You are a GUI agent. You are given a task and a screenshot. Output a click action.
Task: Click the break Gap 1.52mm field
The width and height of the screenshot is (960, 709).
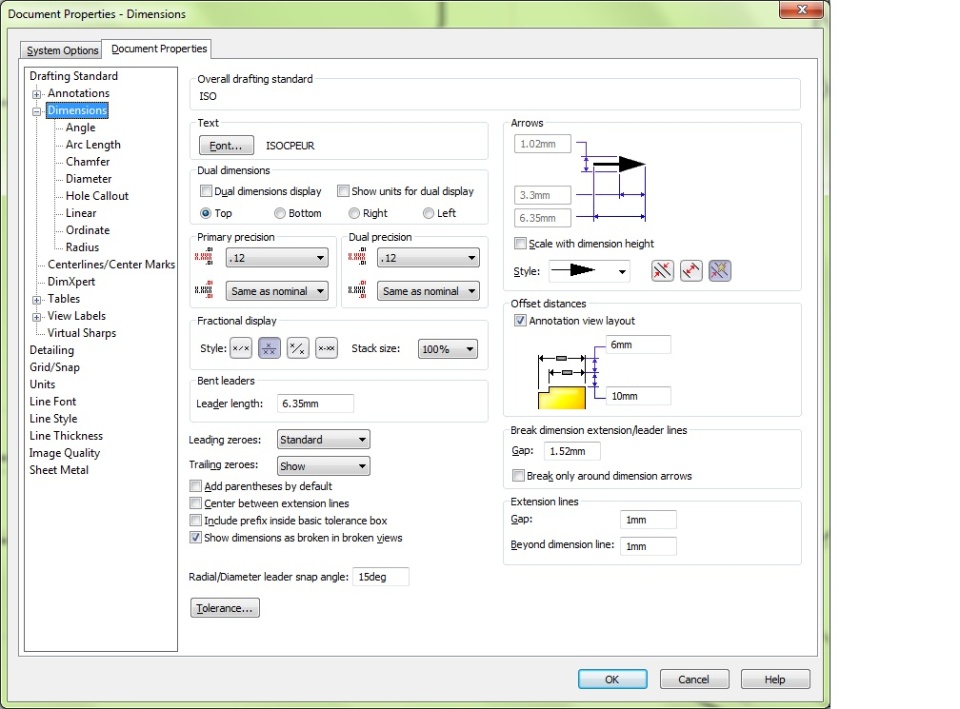pos(572,451)
